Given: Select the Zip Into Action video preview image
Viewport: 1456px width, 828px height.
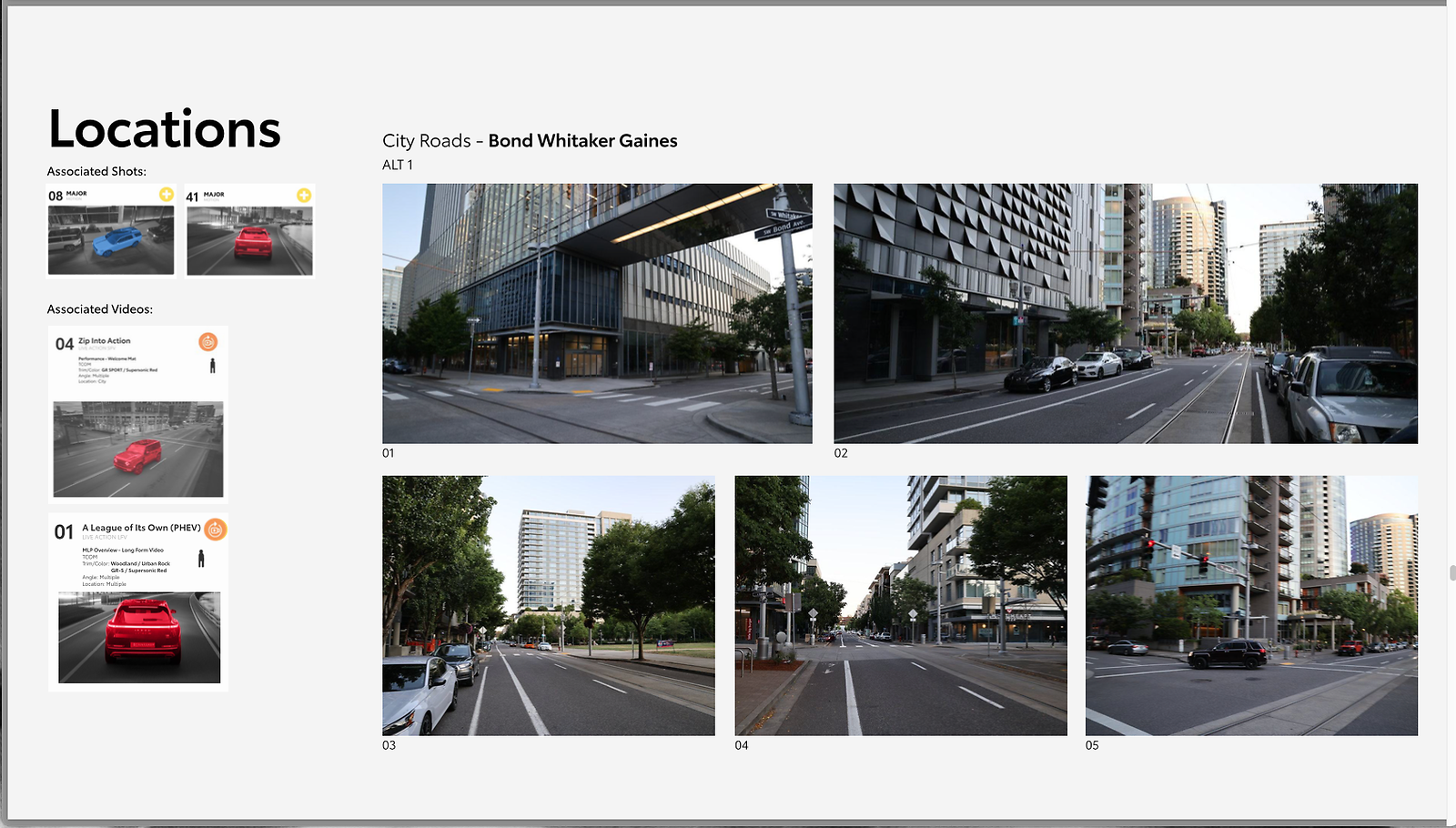Looking at the screenshot, I should click(138, 449).
